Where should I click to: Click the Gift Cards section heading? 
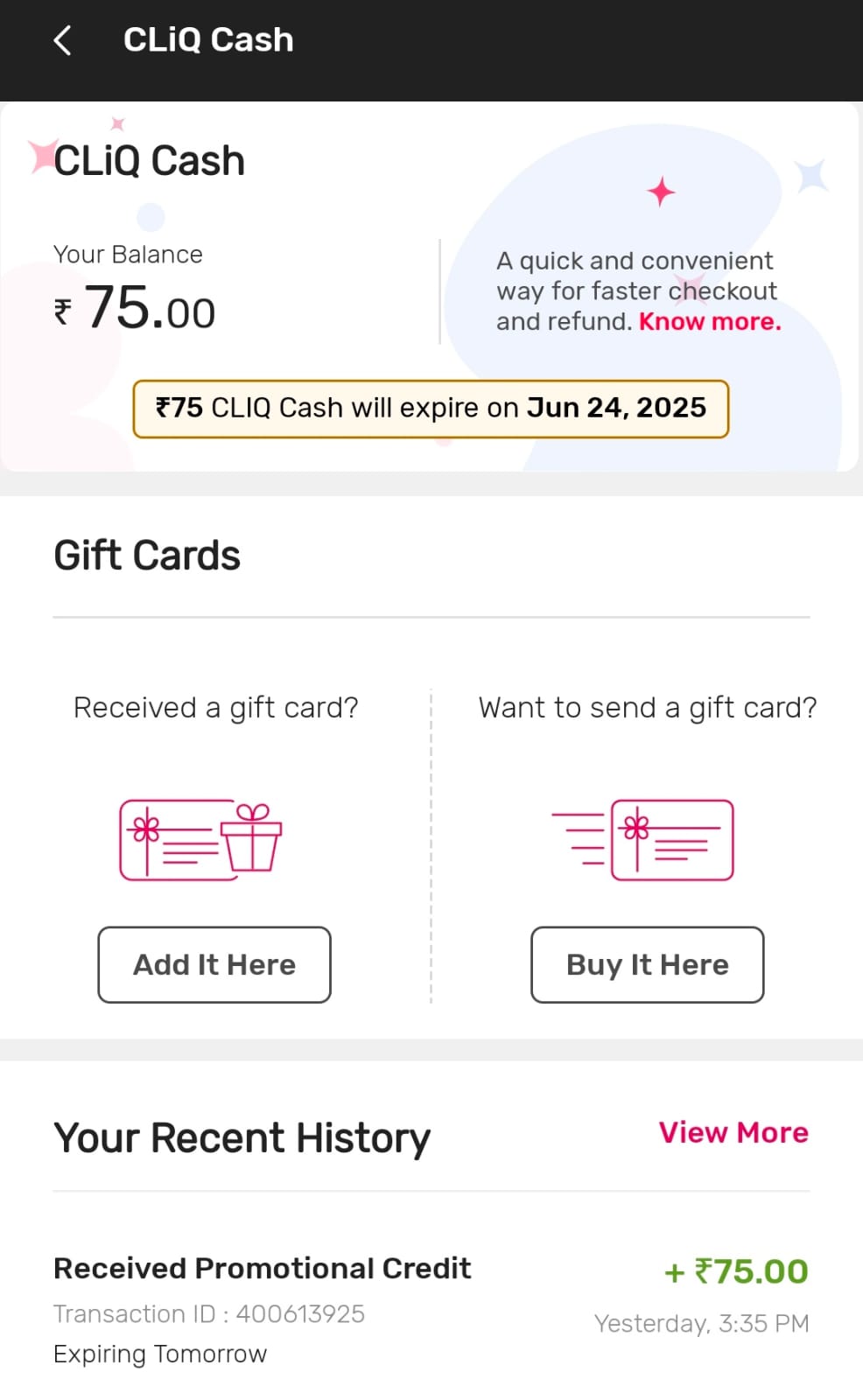tap(147, 556)
